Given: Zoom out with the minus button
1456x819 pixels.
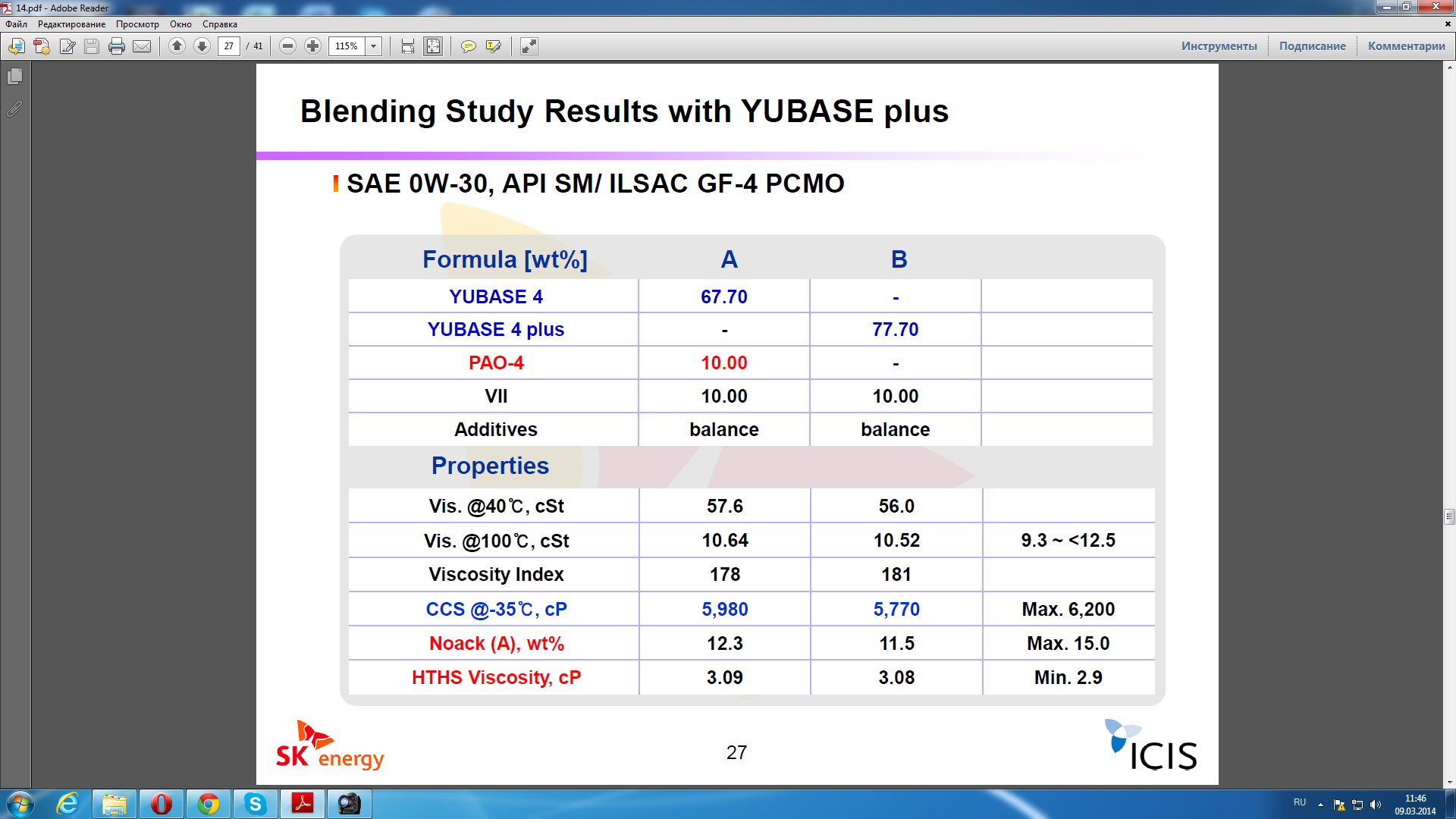Looking at the screenshot, I should tap(287, 46).
